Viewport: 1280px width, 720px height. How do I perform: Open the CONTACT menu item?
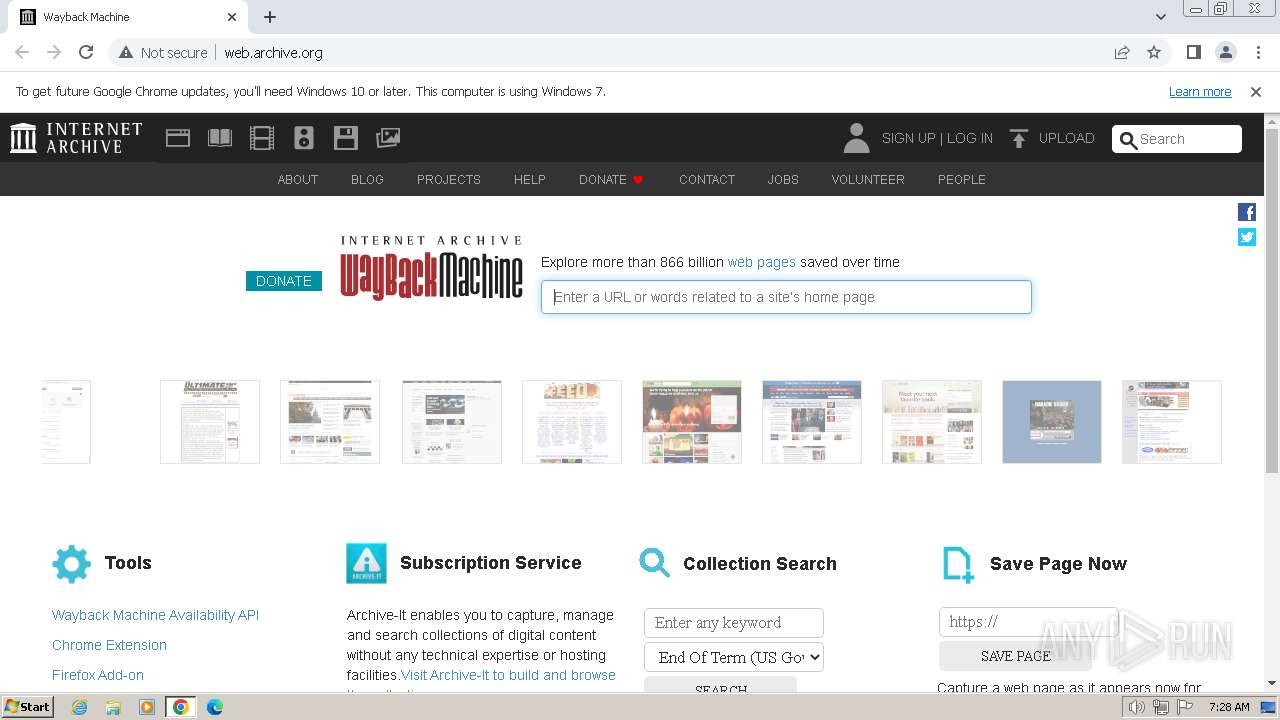[707, 180]
